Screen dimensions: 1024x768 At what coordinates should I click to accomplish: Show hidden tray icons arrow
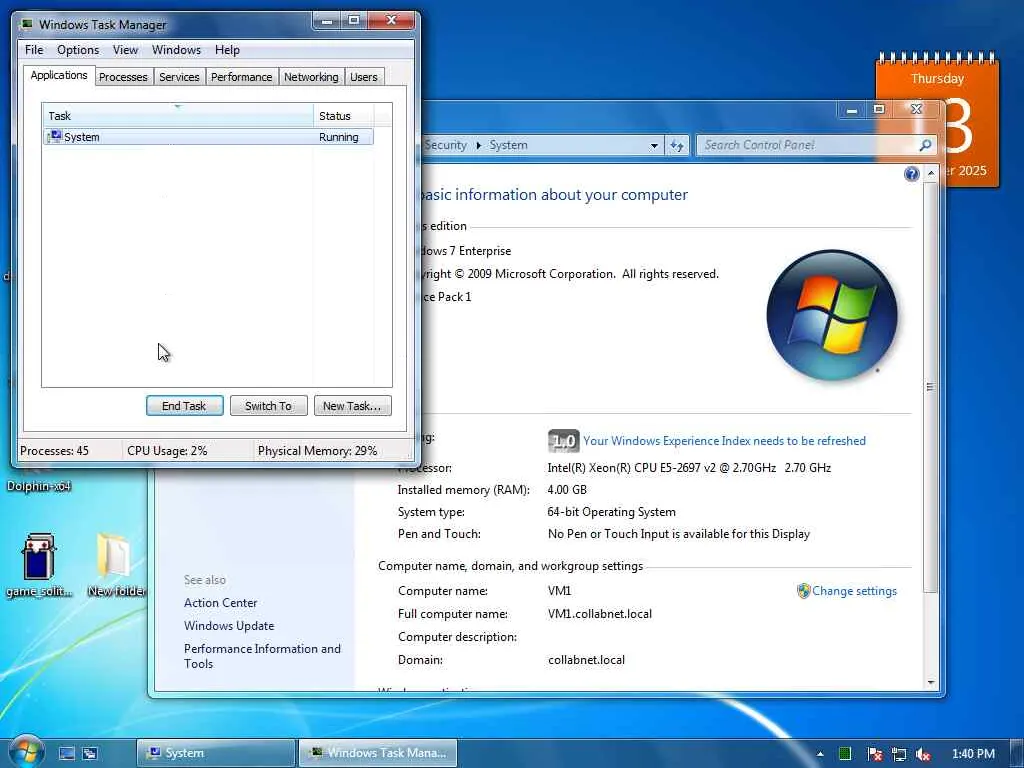(x=820, y=754)
